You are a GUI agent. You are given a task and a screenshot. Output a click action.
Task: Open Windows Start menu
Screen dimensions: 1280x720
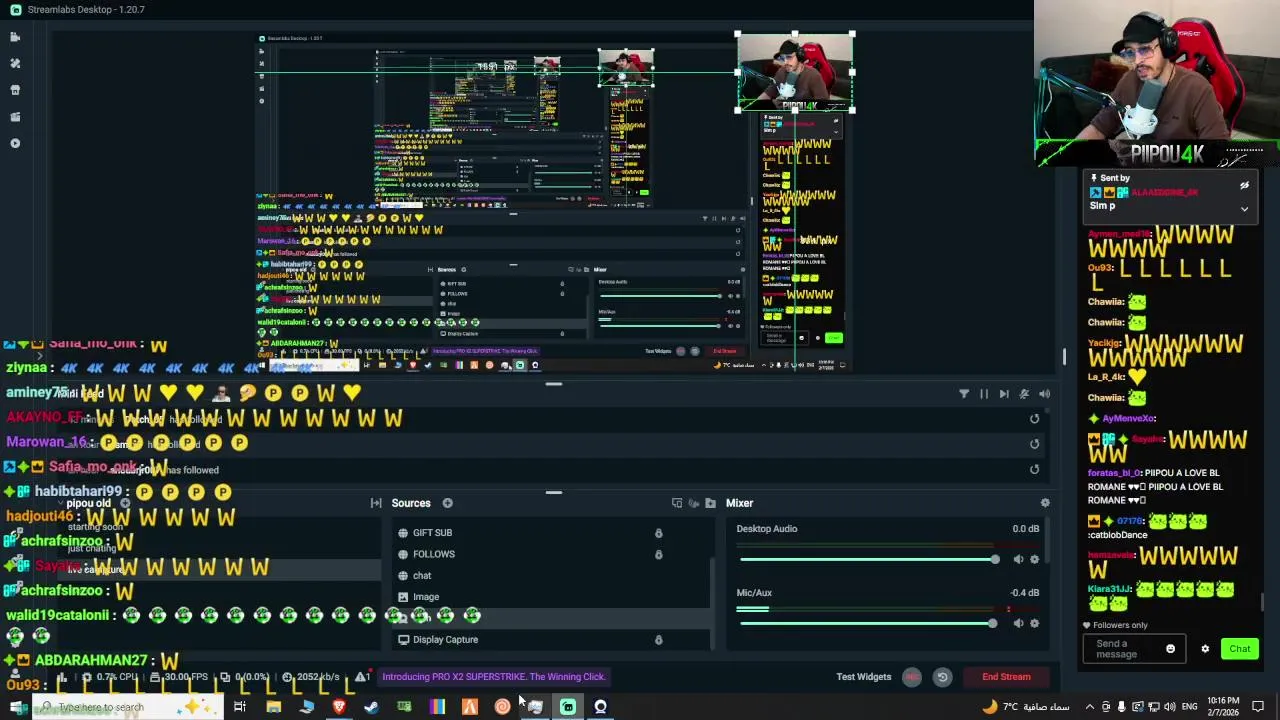coord(17,707)
